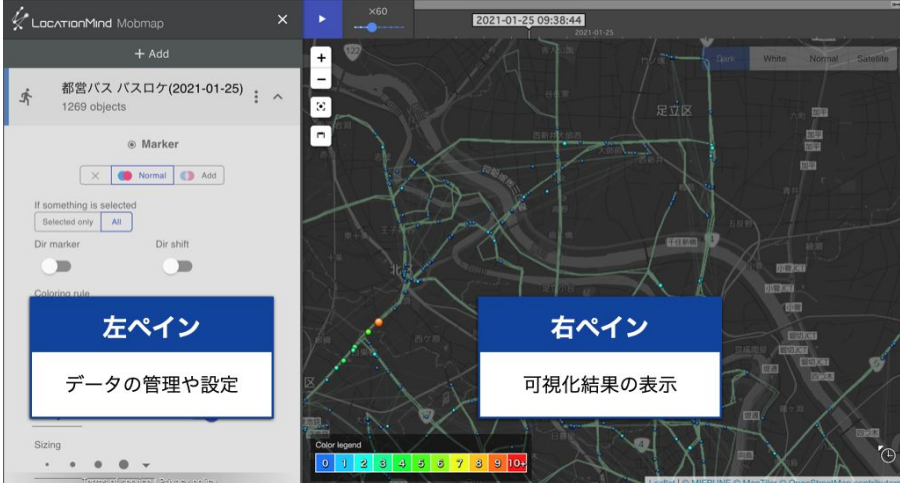Choose the Selected only button

coord(67,222)
